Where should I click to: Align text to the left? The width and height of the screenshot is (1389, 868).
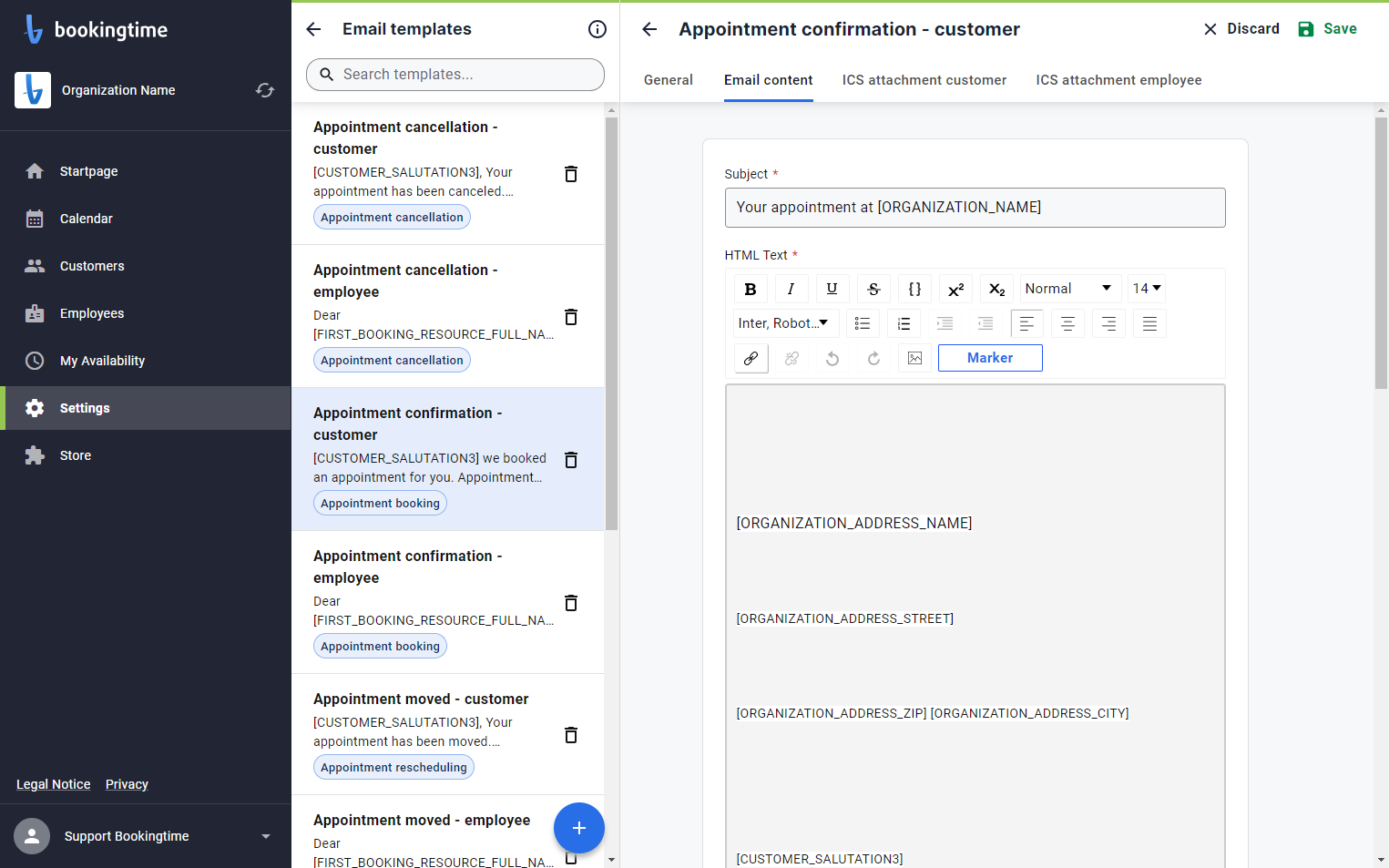pos(1026,323)
